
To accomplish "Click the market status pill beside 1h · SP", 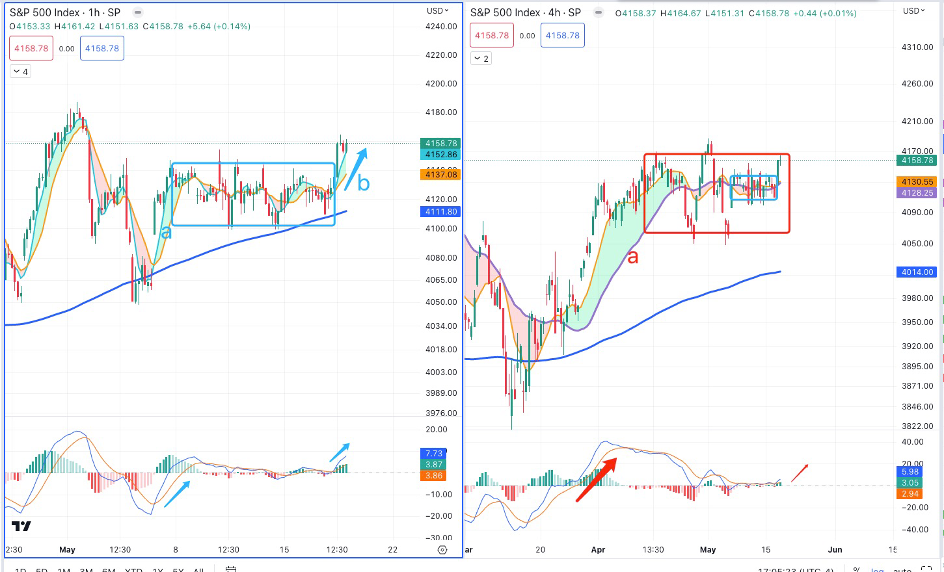I will 138,12.
